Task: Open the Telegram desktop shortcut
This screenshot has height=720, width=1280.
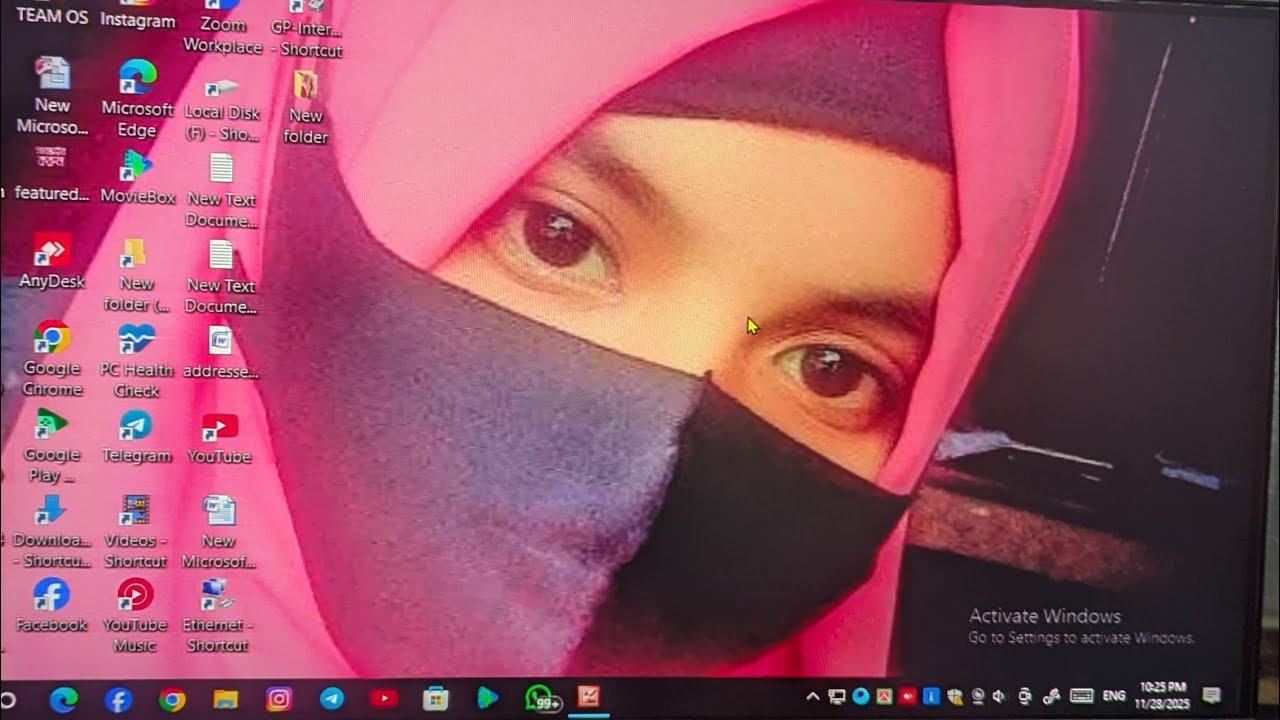Action: [x=136, y=427]
